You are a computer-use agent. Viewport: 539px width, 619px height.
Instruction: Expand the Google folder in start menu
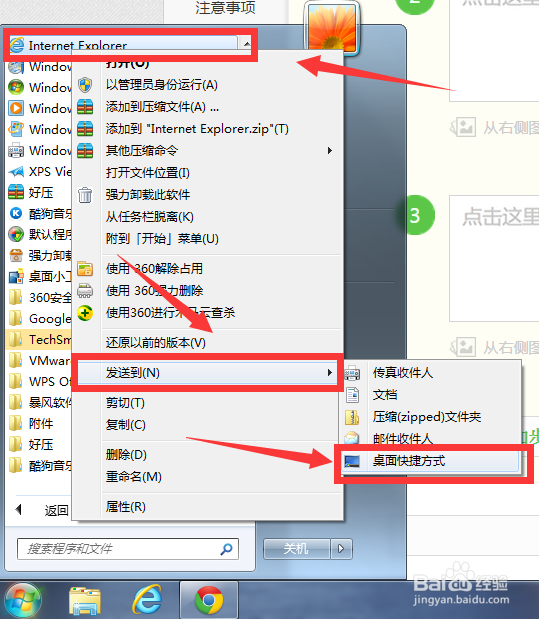click(x=39, y=319)
